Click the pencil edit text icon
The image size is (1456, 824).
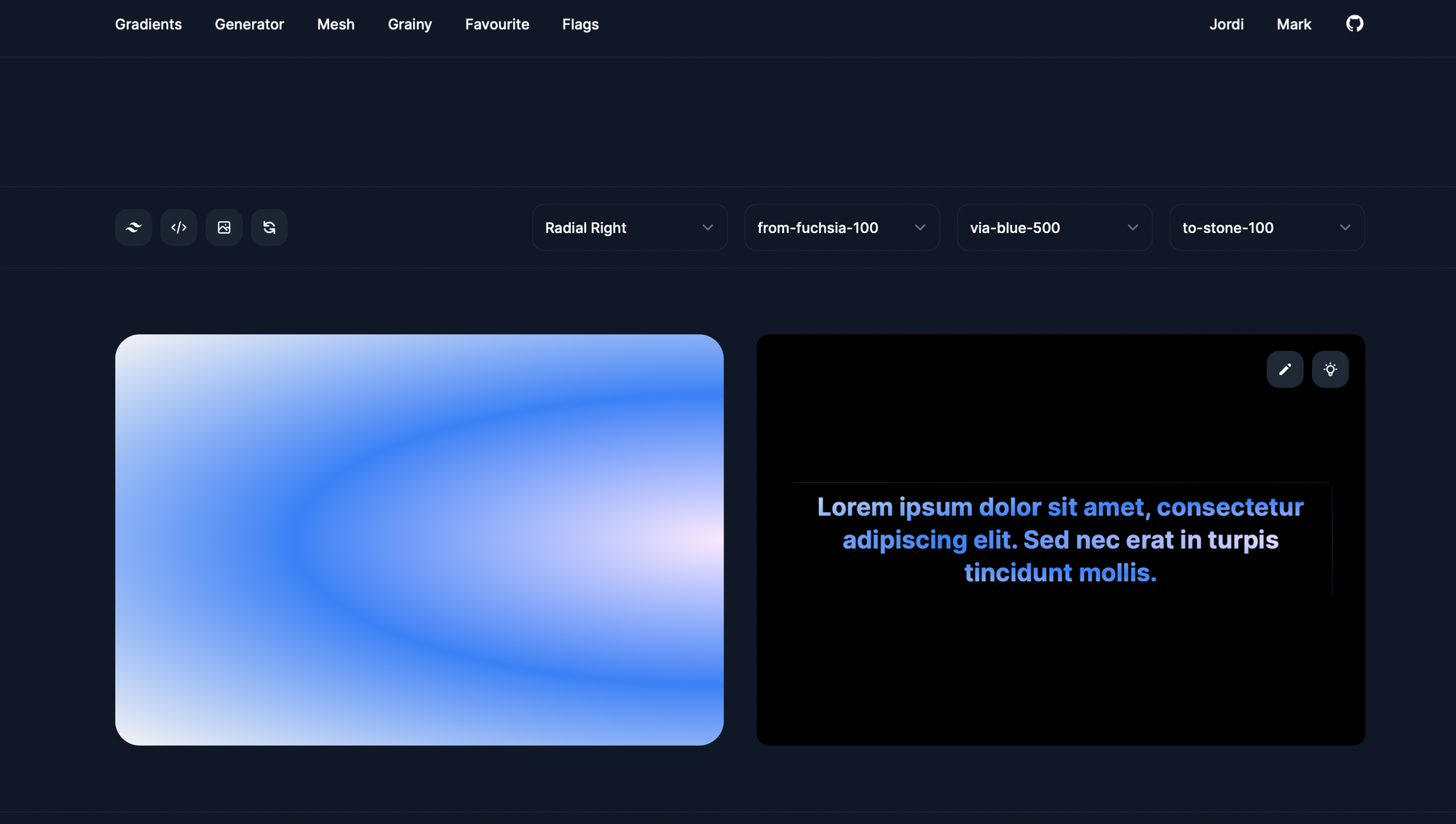pyautogui.click(x=1285, y=370)
